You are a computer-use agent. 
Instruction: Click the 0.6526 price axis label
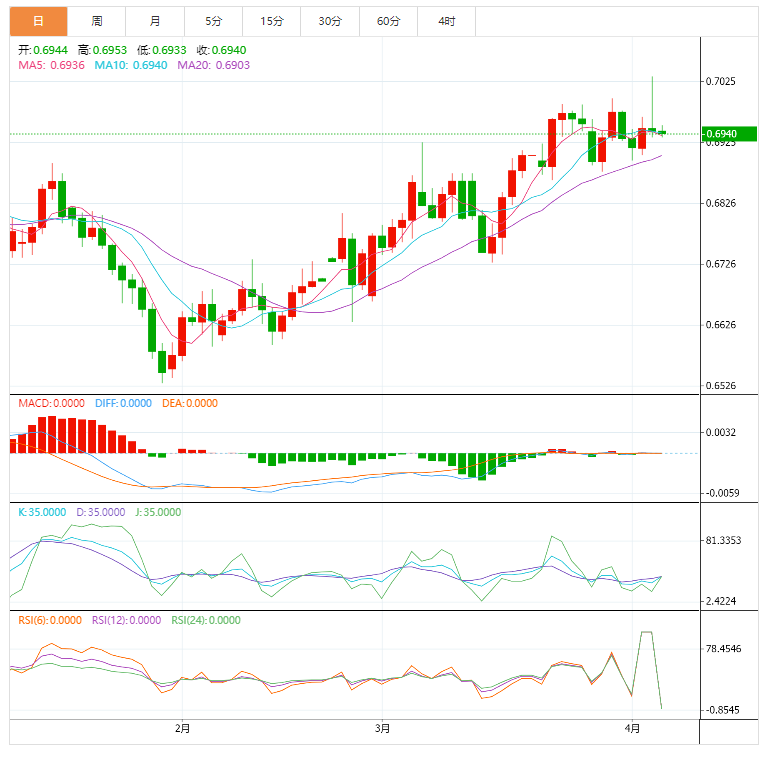pyautogui.click(x=721, y=385)
